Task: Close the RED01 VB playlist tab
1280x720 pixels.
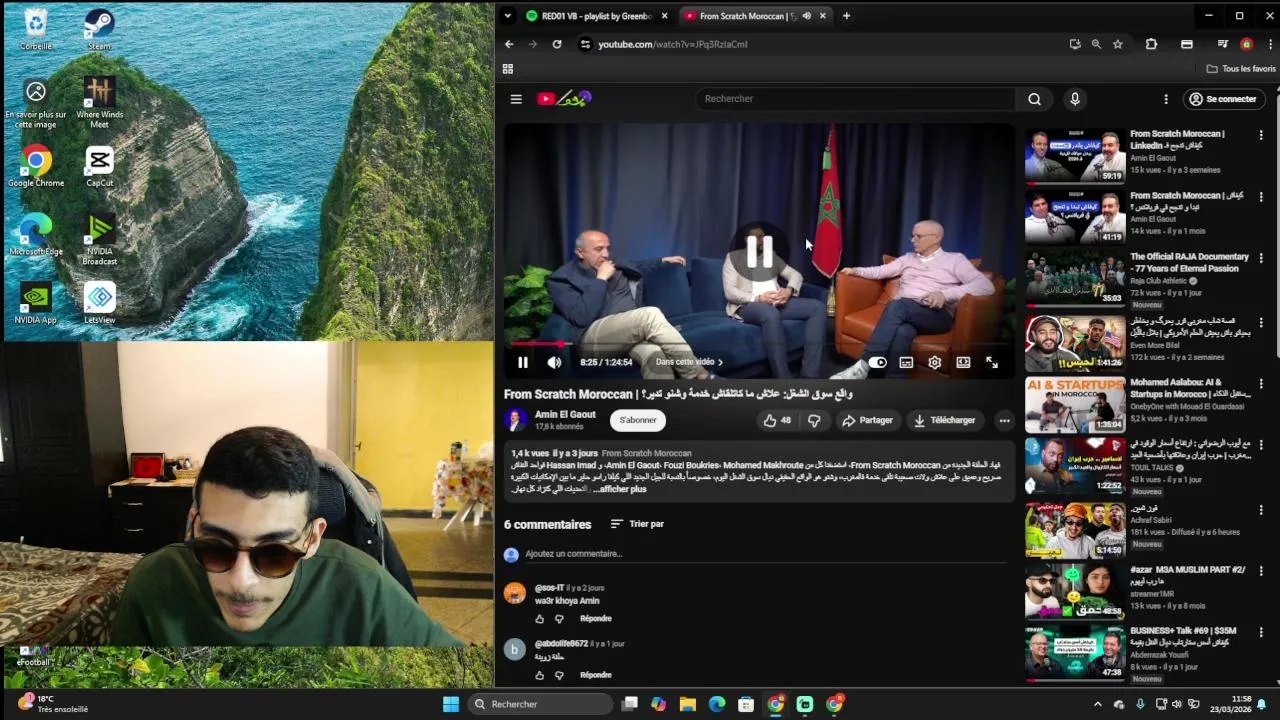Action: 665,16
